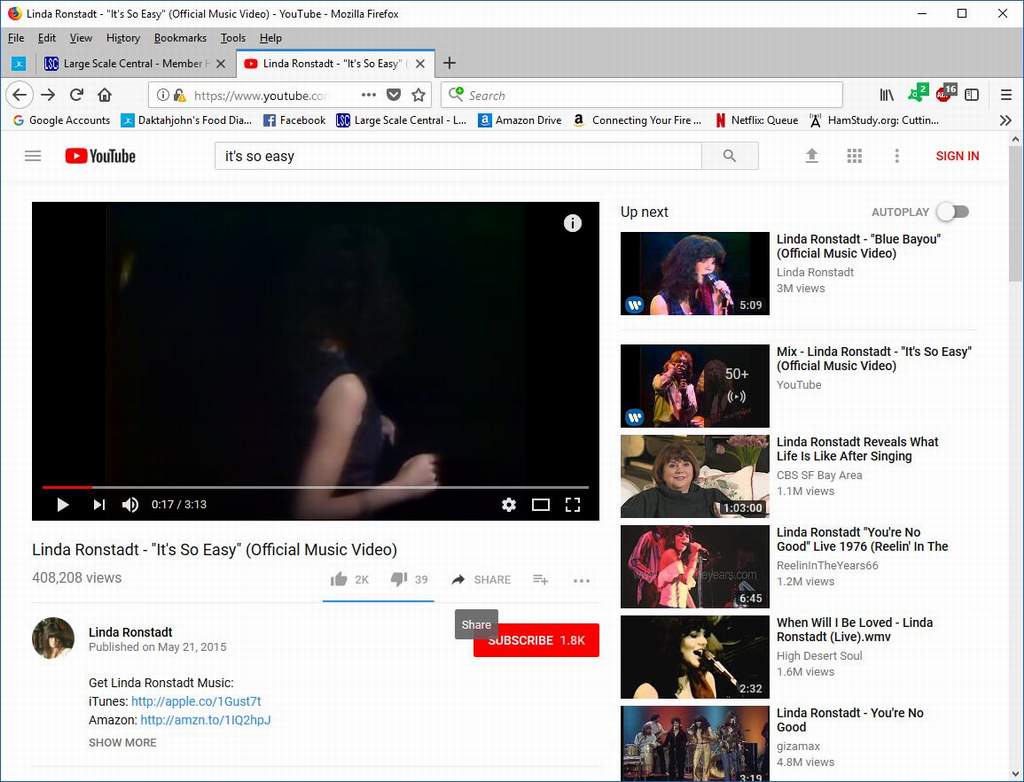Open more actions ellipsis under video
Image resolution: width=1024 pixels, height=782 pixels.
(581, 580)
